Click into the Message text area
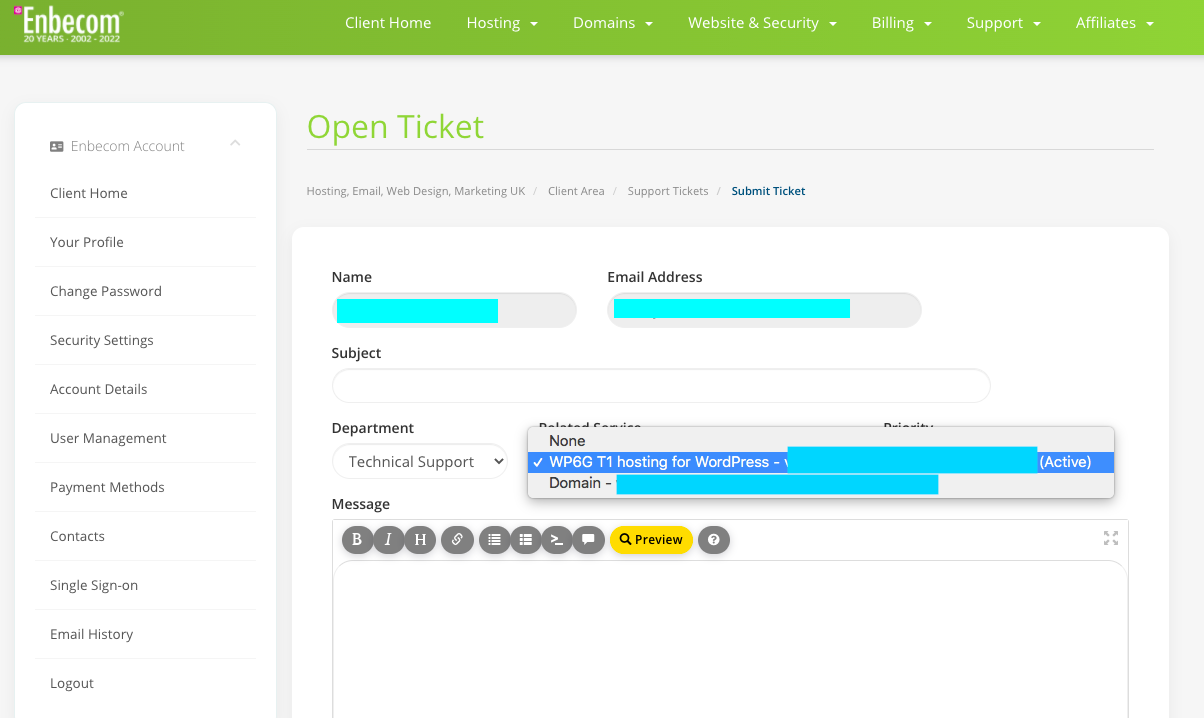This screenshot has height=718, width=1204. coord(730,639)
